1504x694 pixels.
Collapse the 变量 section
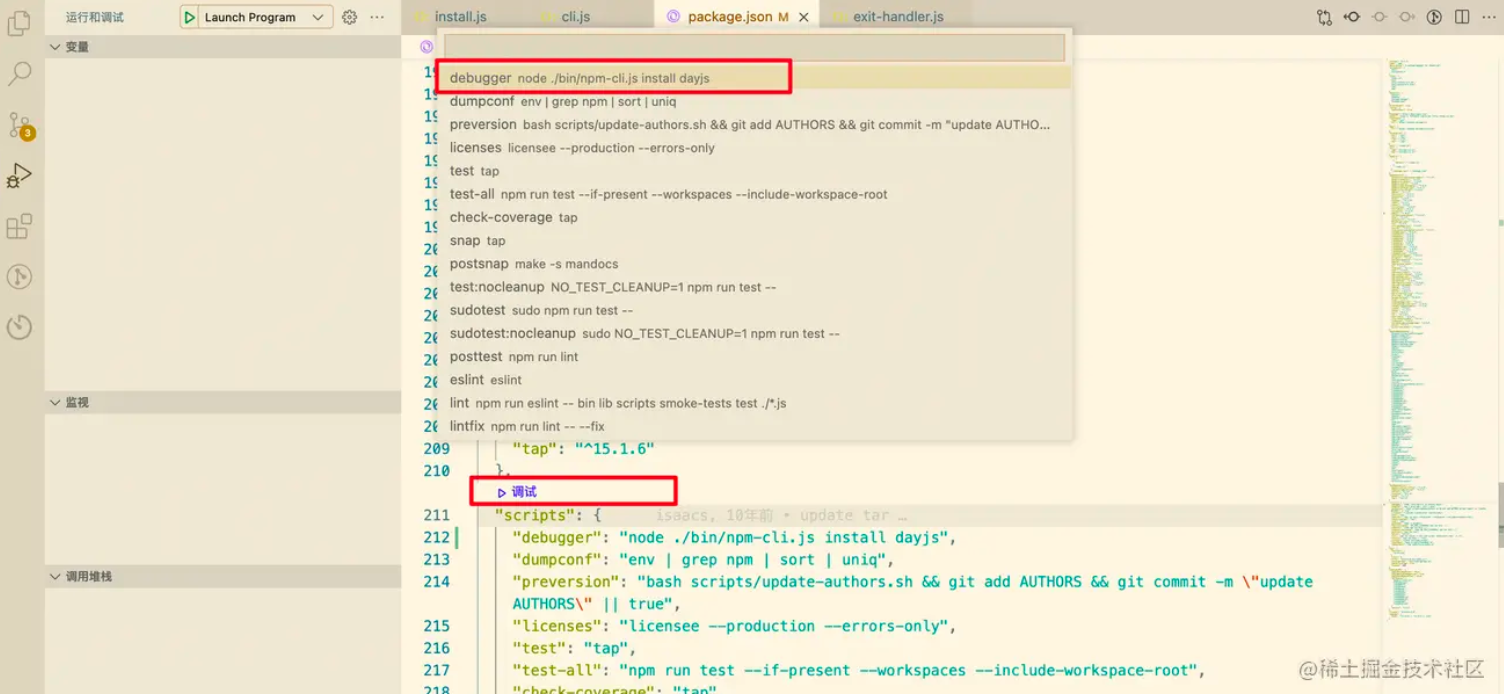click(223, 47)
